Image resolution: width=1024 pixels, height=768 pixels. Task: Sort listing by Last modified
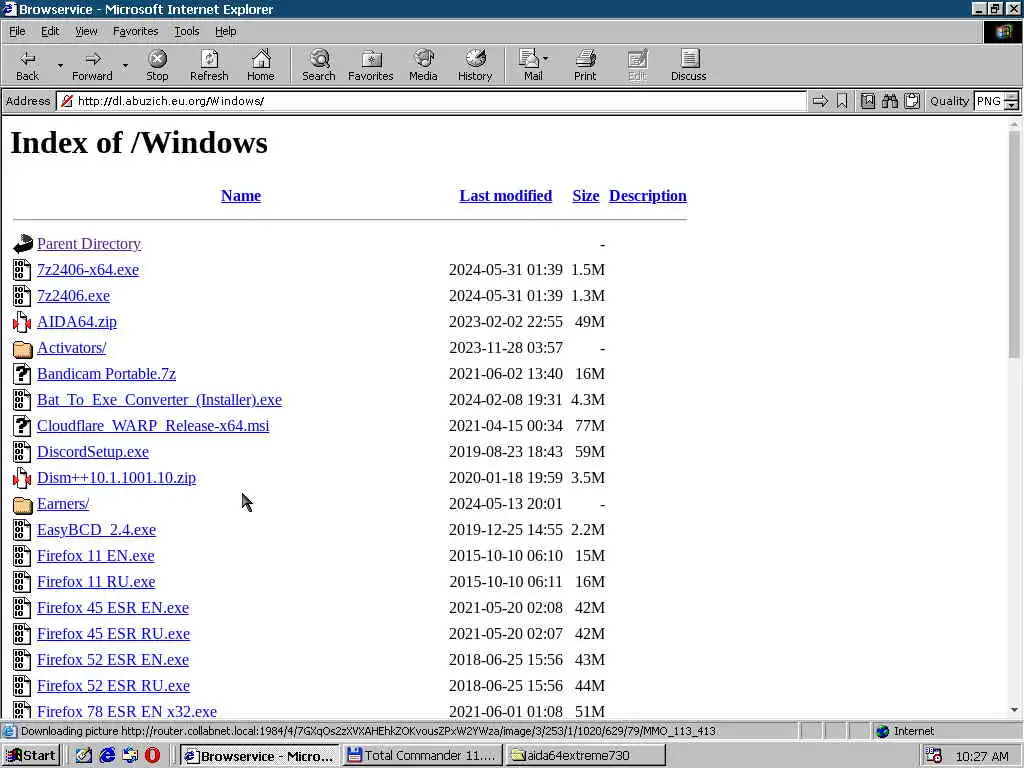coord(505,196)
